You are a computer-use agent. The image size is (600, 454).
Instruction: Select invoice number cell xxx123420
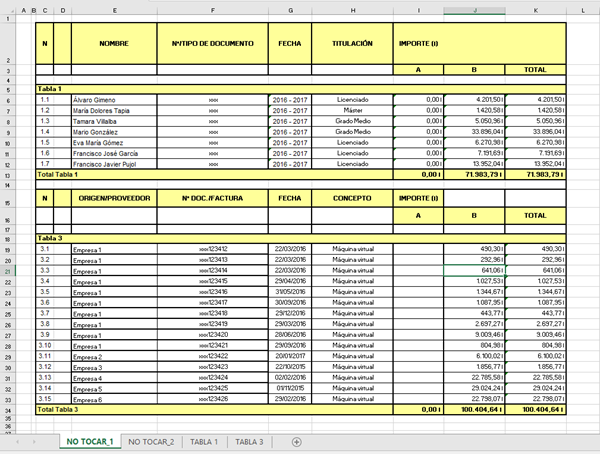(x=213, y=335)
